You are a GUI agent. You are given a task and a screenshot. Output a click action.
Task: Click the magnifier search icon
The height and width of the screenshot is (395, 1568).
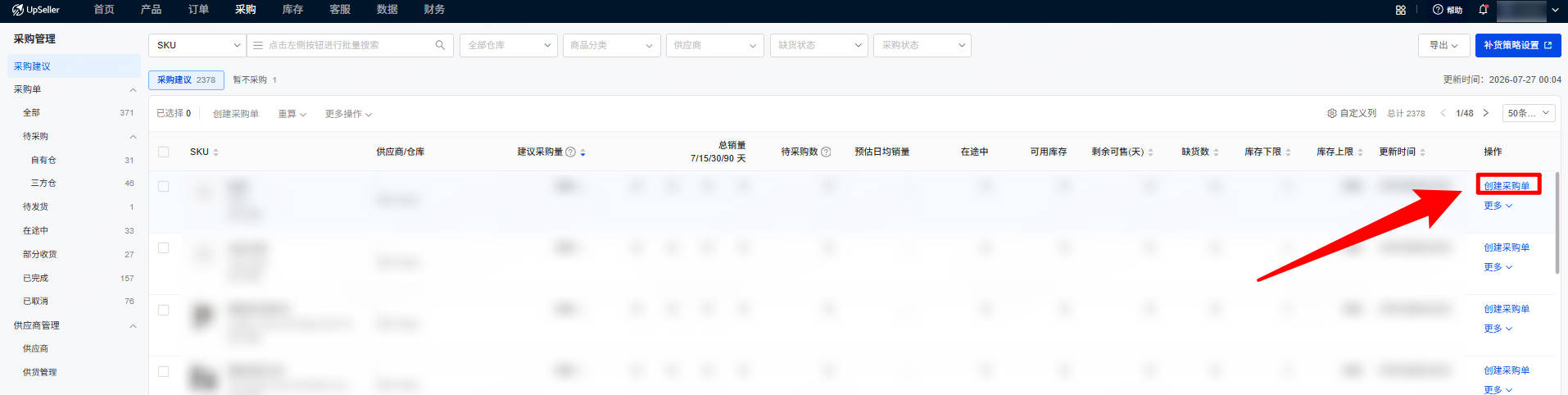click(440, 45)
